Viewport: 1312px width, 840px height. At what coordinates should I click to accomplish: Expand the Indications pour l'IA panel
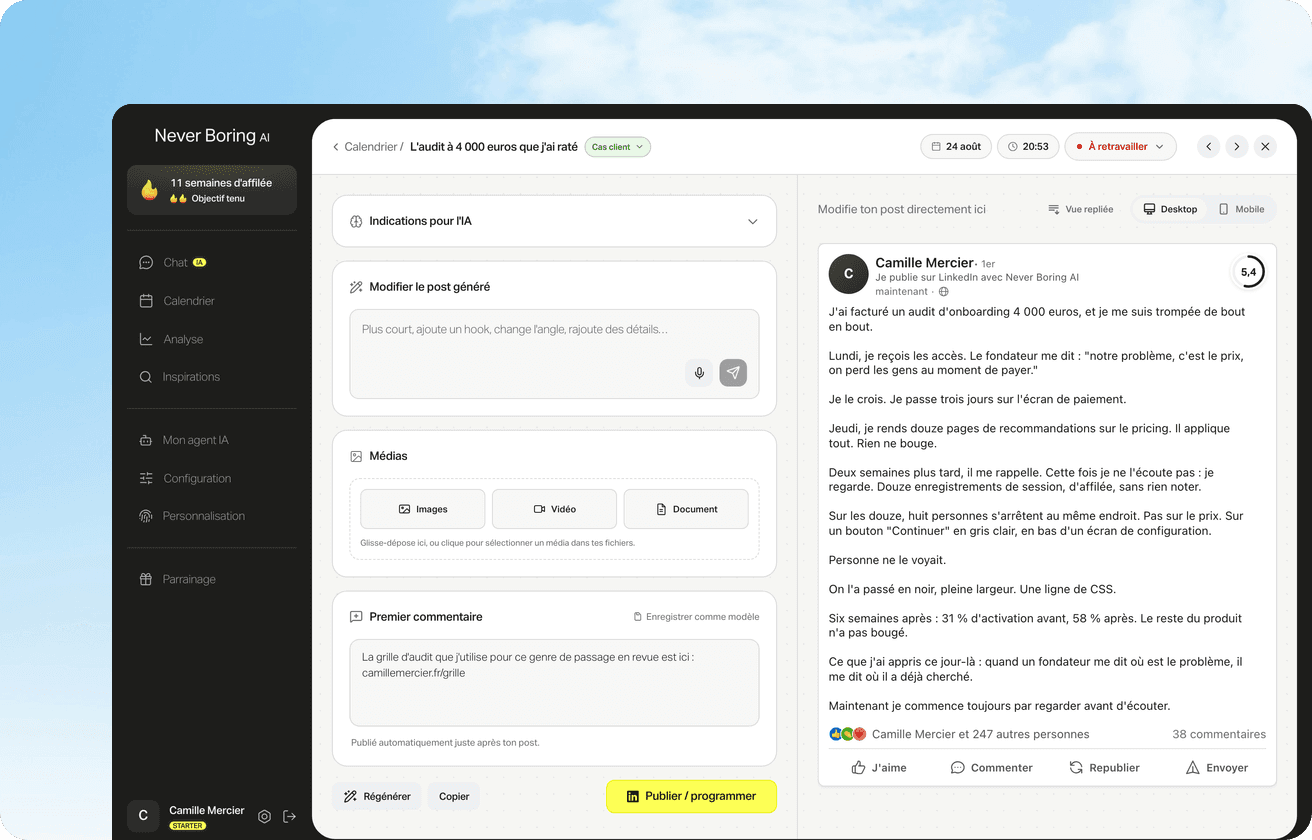click(x=554, y=221)
